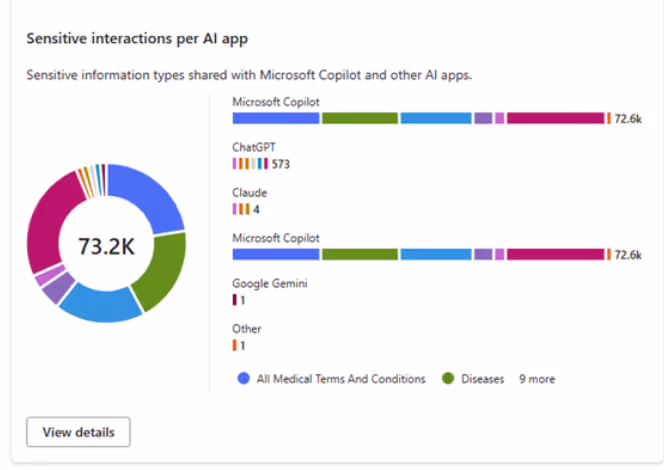The image size is (664, 470).
Task: Click the 72.6k value in the Microsoft Copilot row above ChatGPT
Action: pyautogui.click(x=628, y=119)
